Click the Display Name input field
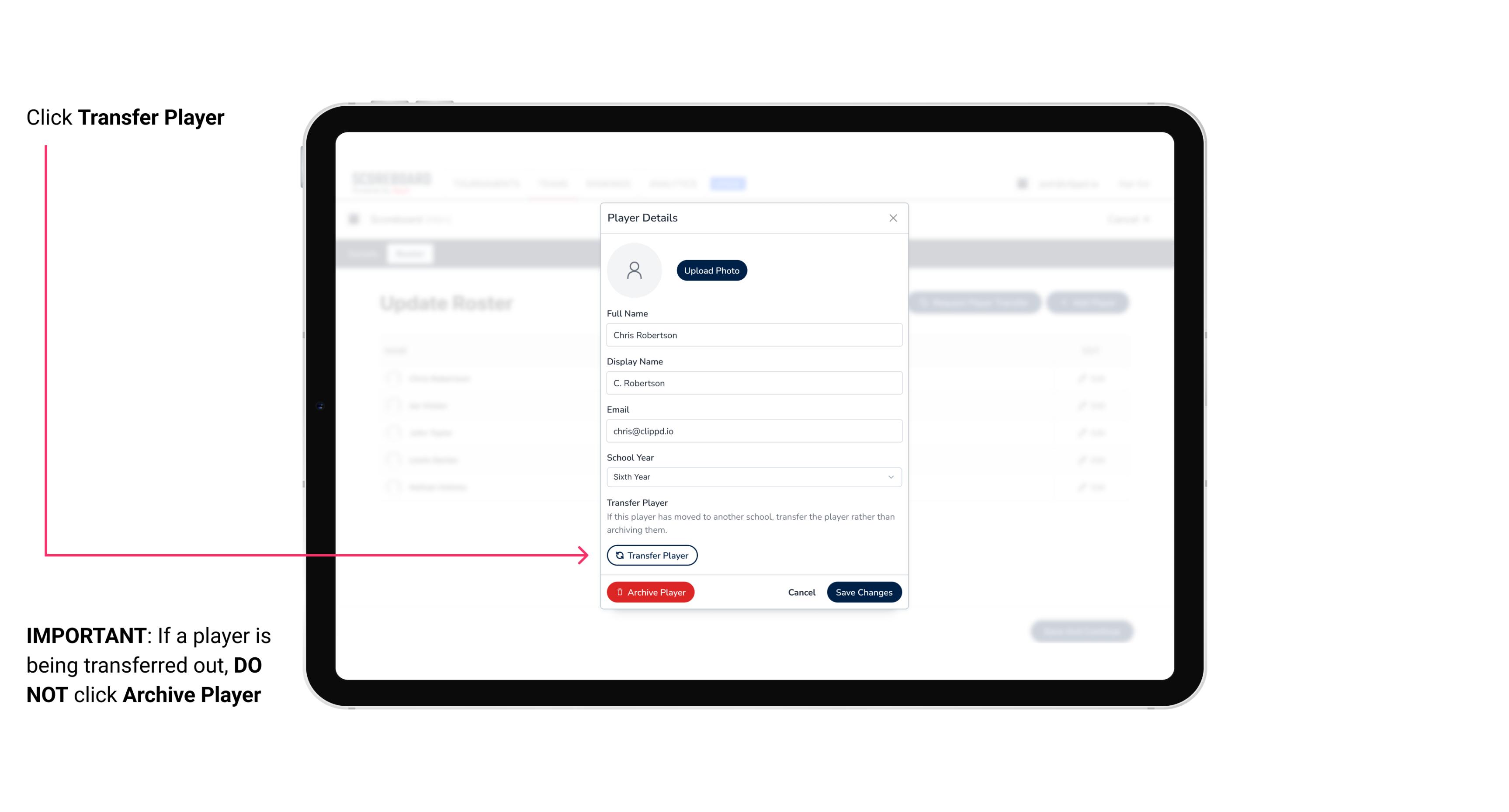This screenshot has height=812, width=1509. (x=754, y=383)
